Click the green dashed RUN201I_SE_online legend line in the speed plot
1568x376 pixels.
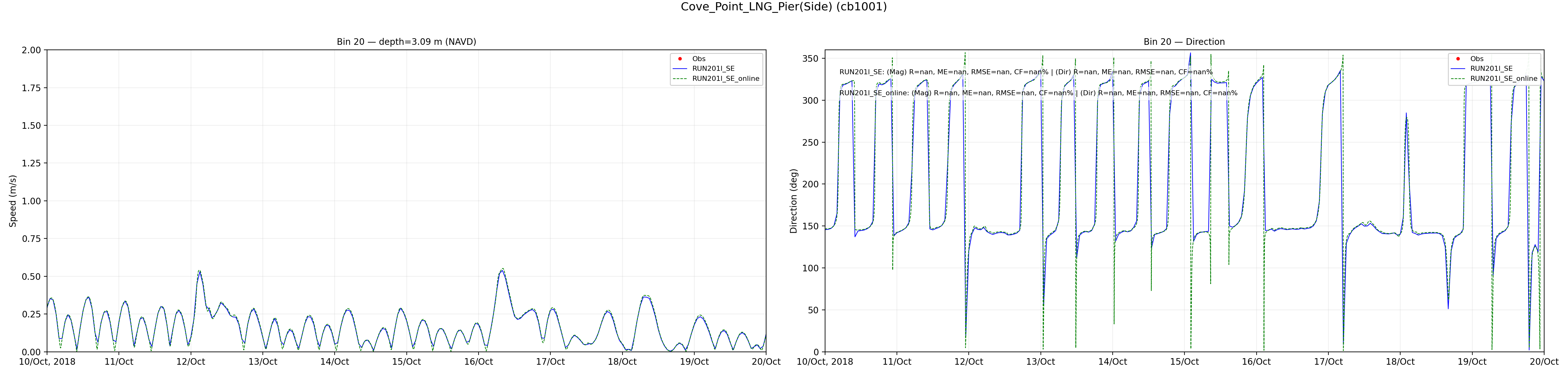click(x=680, y=78)
